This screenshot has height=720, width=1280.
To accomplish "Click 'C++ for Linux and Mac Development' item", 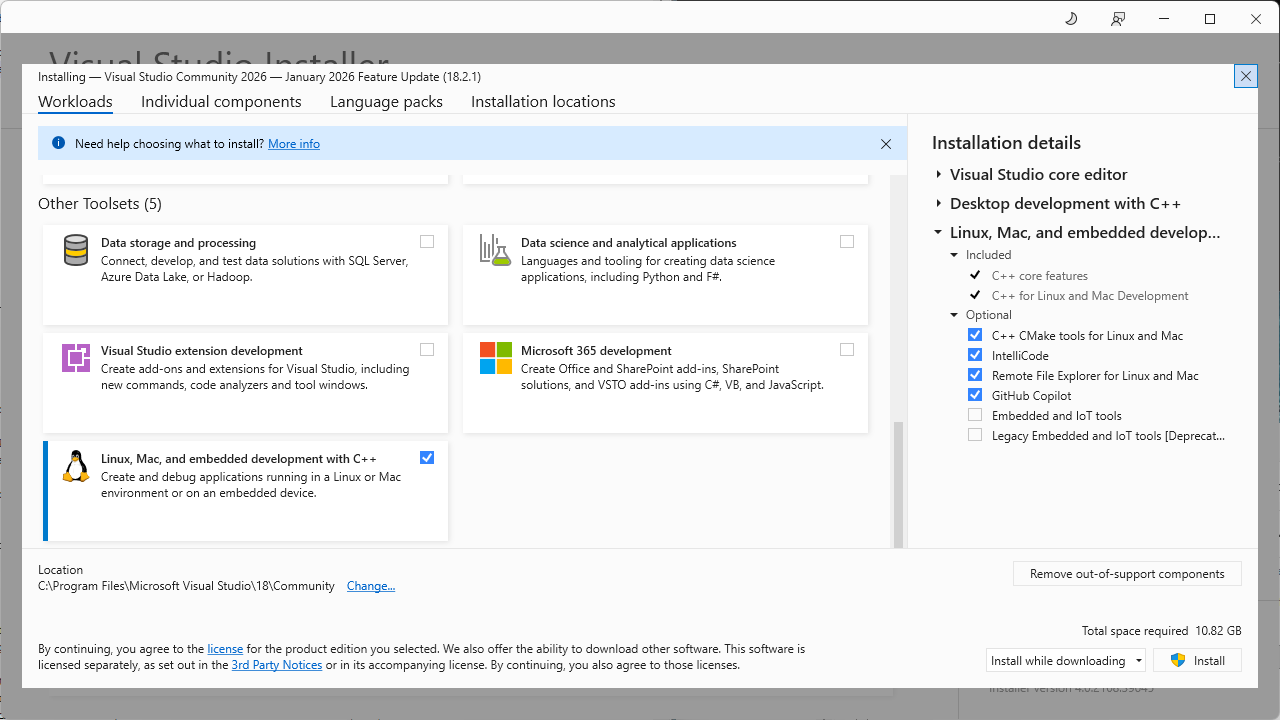I will [x=1090, y=296].
